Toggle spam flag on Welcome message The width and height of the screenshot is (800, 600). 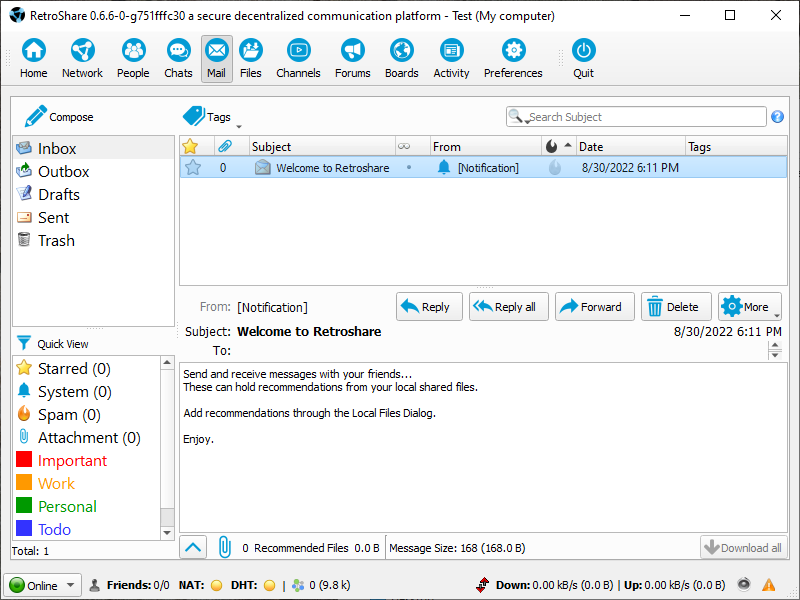click(x=555, y=168)
